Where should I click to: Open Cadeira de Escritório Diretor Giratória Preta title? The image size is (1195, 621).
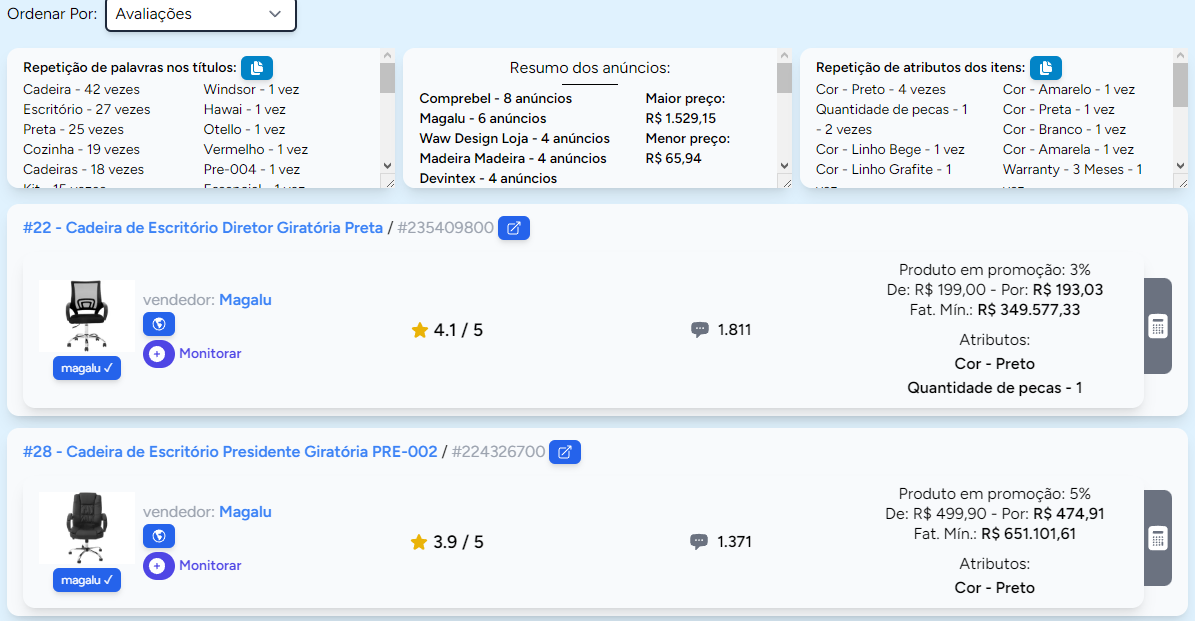coord(203,228)
